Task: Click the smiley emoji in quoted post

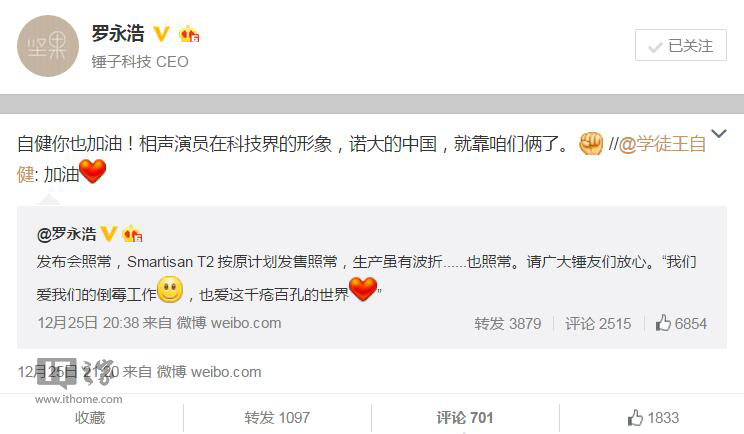Action: pyautogui.click(x=170, y=289)
